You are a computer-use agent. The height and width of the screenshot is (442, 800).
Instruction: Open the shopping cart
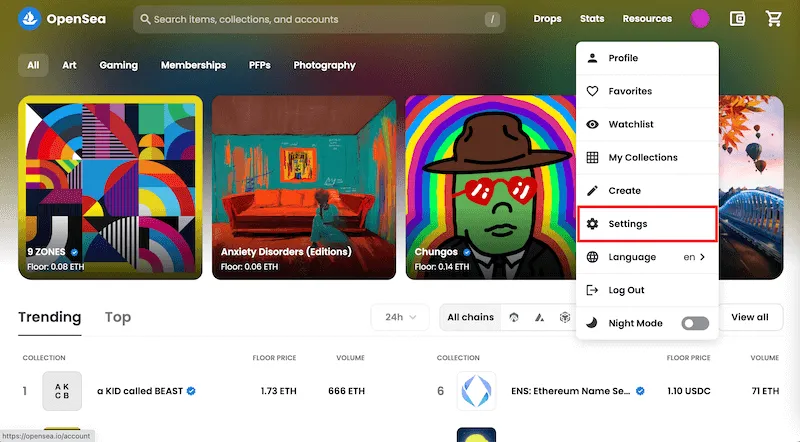coord(772,19)
